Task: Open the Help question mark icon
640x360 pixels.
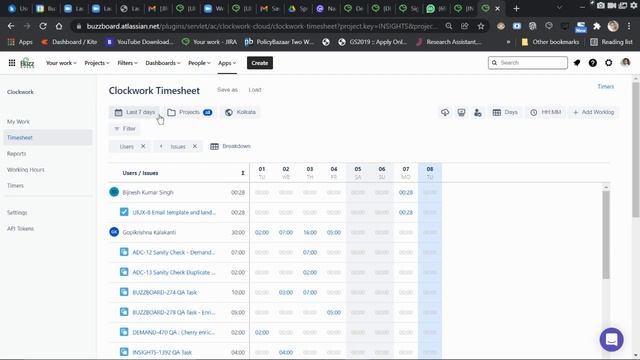Action: tap(593, 63)
